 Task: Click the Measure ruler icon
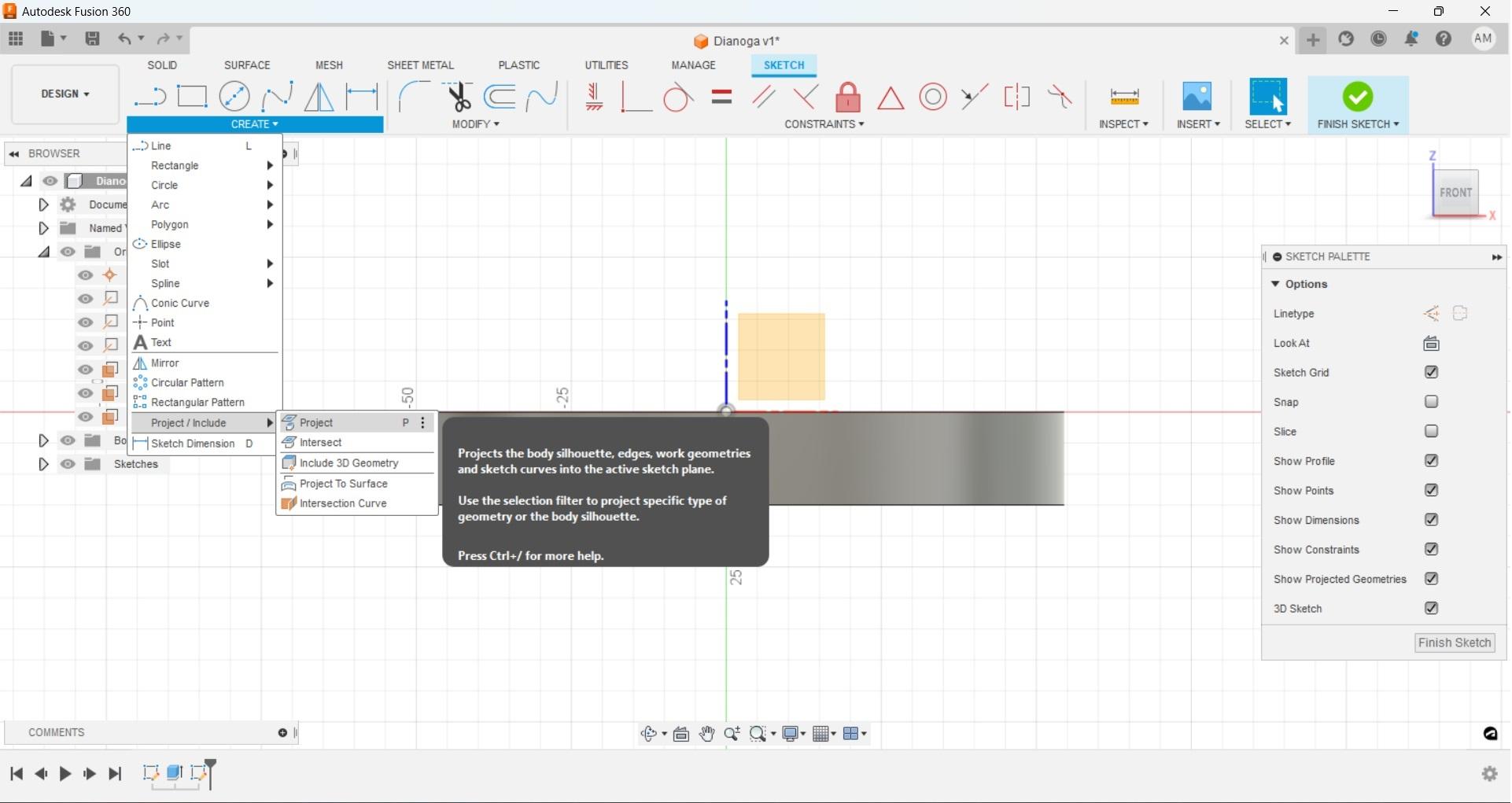tap(1124, 97)
